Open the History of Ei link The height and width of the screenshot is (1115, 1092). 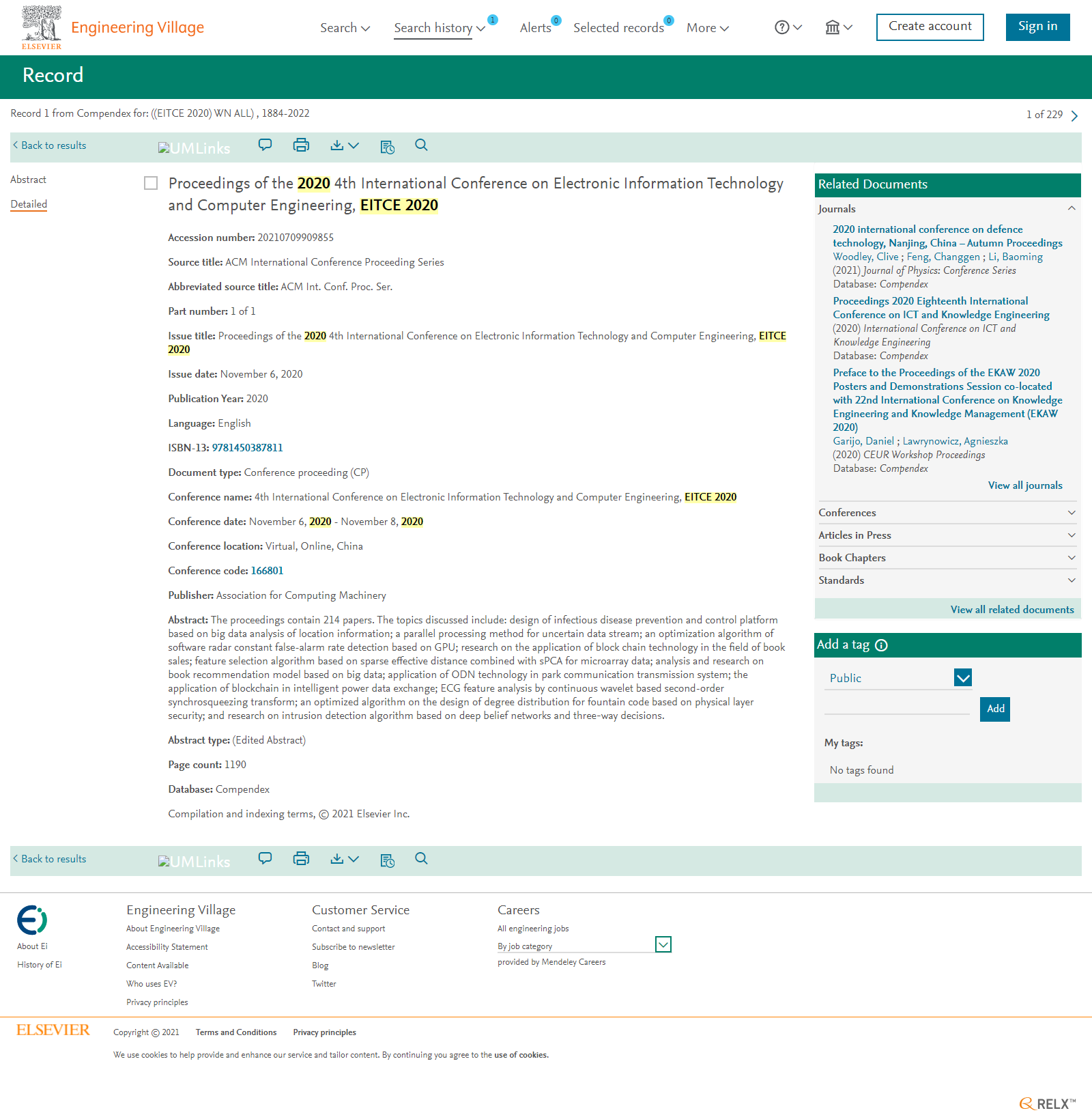click(x=40, y=965)
